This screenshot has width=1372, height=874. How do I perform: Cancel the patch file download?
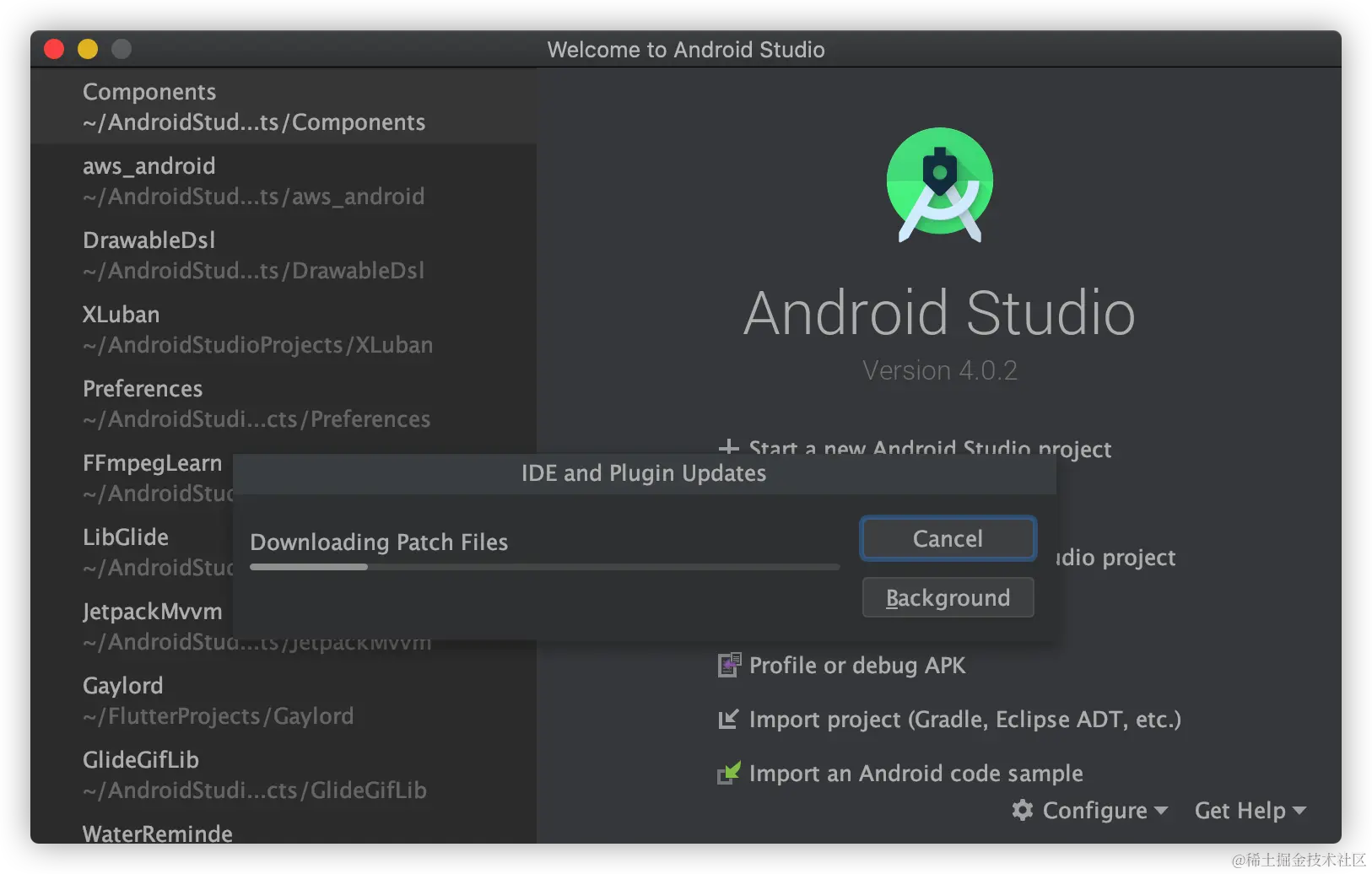coord(948,538)
